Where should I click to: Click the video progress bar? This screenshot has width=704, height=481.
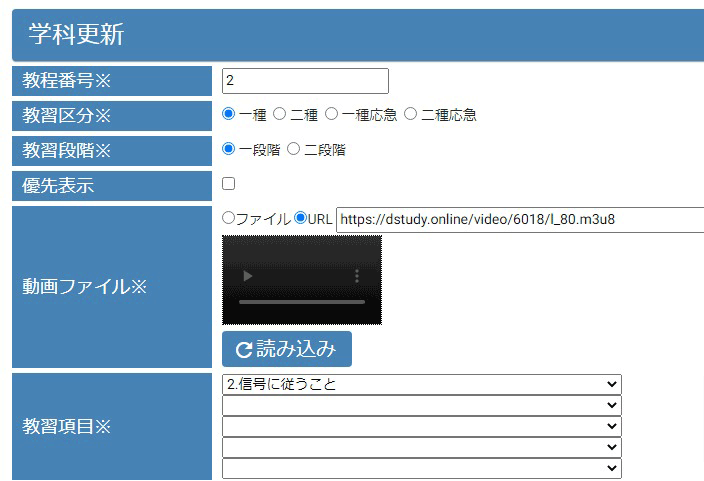point(301,302)
